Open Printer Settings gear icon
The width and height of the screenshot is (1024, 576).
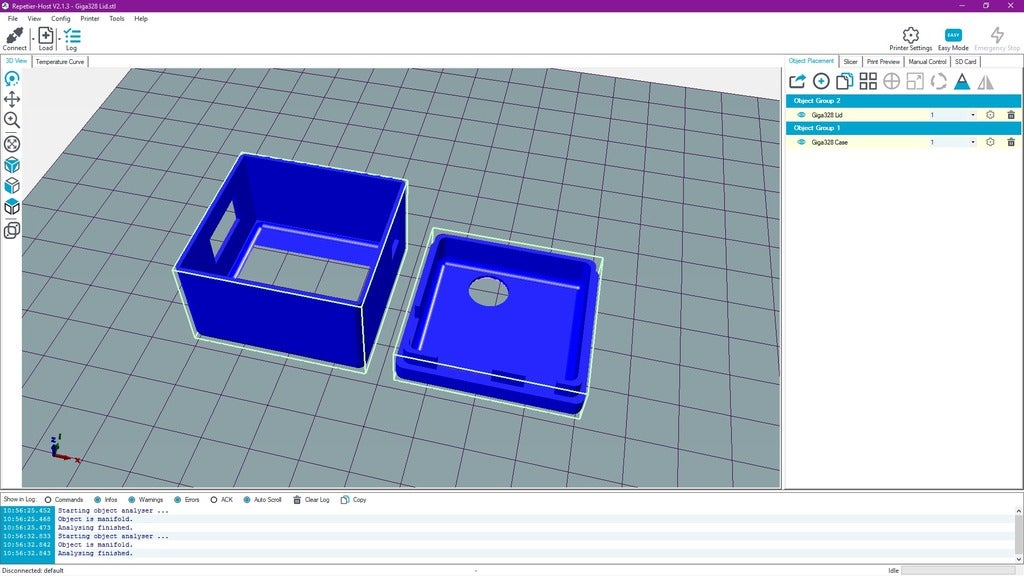[x=910, y=35]
